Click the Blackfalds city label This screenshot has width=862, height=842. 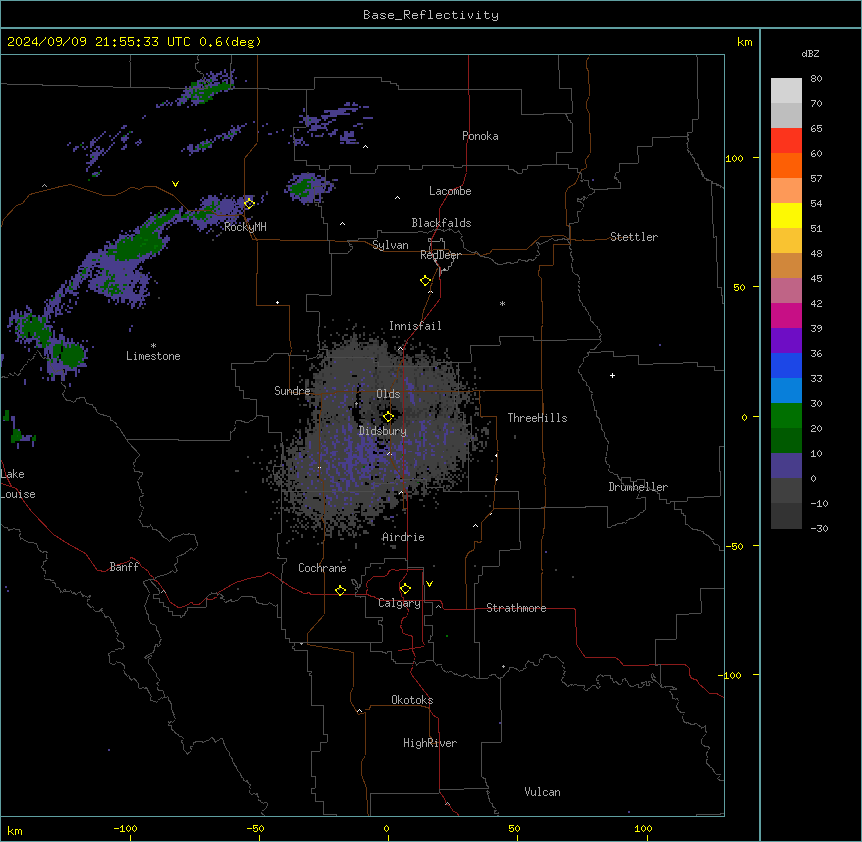[441, 223]
